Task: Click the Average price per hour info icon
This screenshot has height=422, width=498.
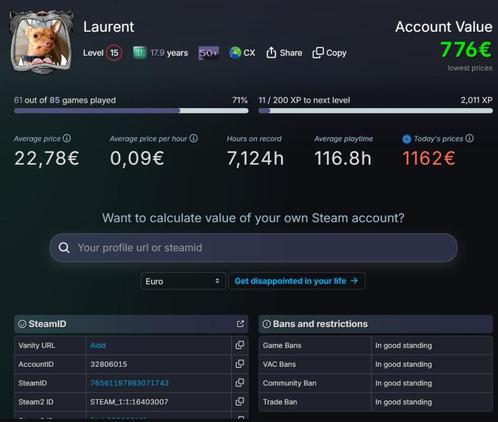Action: tap(194, 138)
